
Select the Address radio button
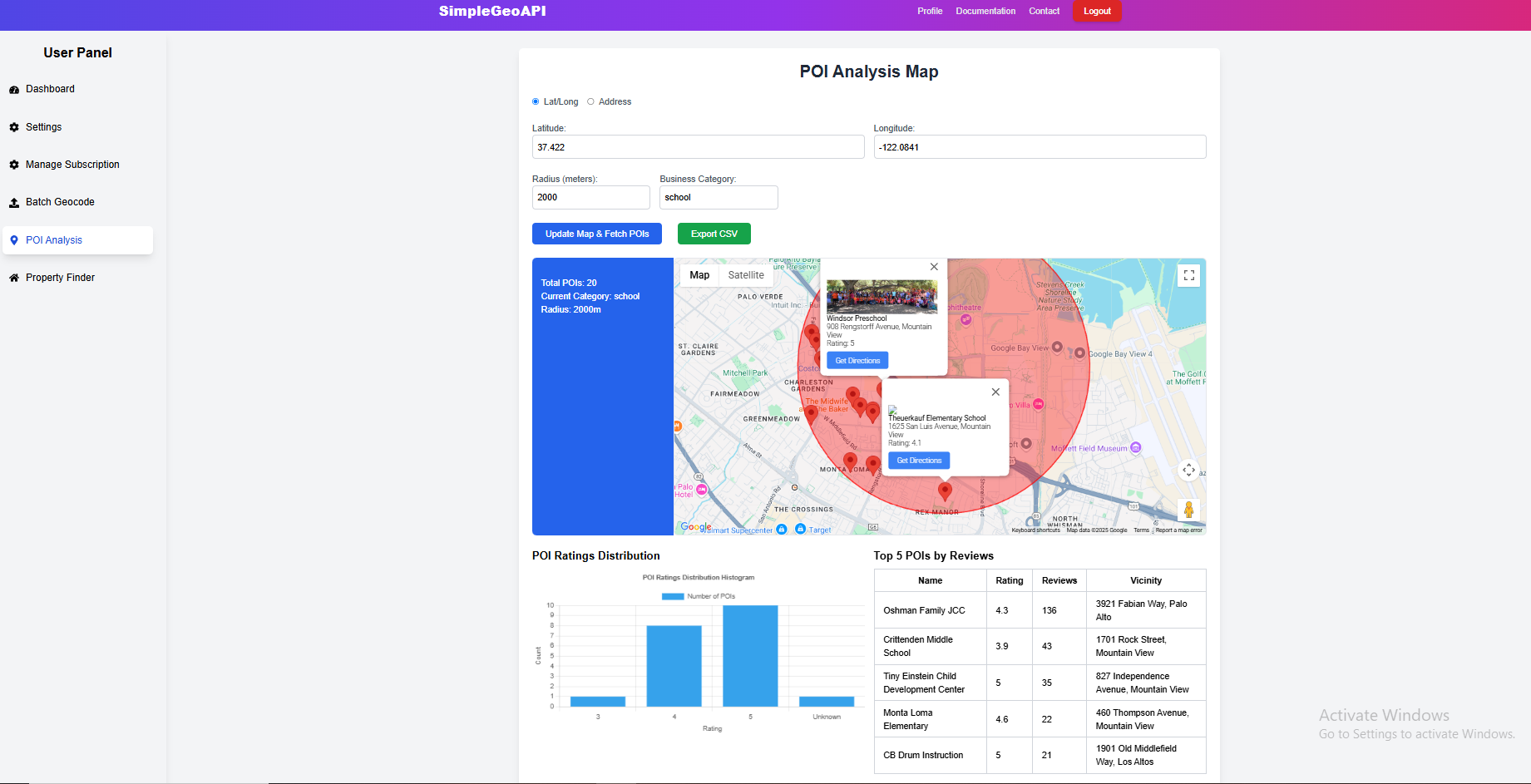click(590, 101)
